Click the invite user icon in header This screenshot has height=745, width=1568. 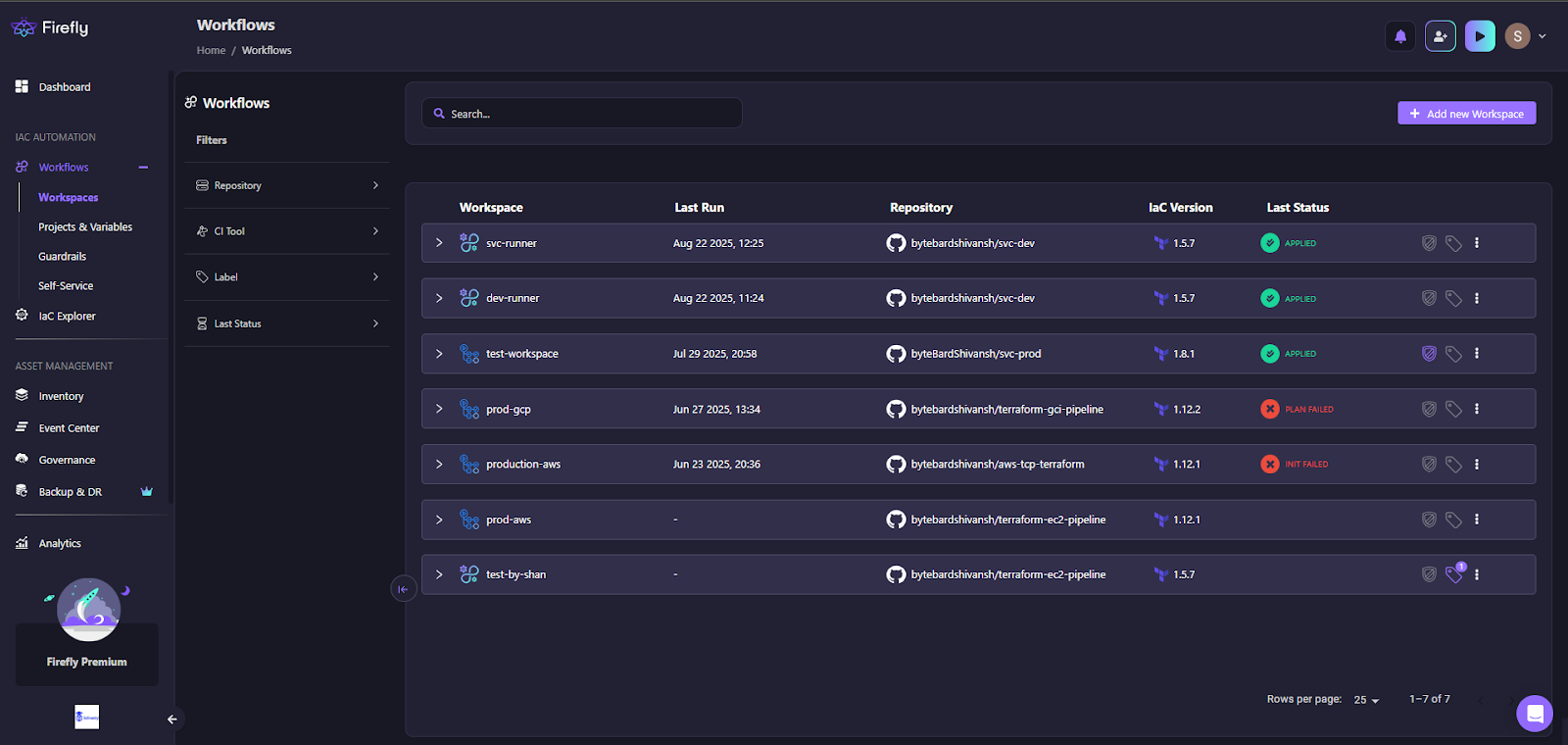click(x=1440, y=36)
